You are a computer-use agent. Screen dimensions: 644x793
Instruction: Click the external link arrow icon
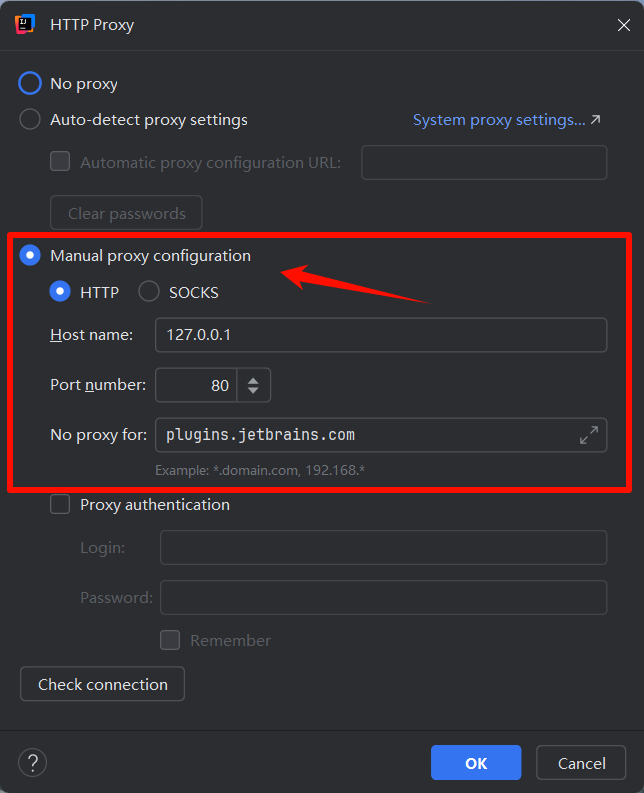pos(596,120)
